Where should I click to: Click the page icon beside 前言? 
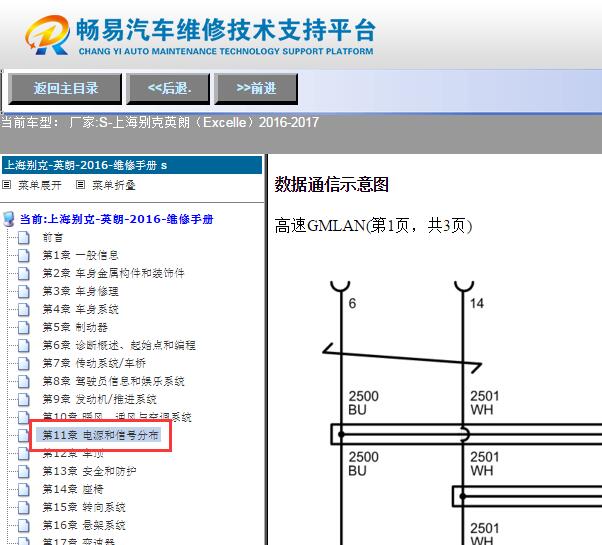click(23, 238)
